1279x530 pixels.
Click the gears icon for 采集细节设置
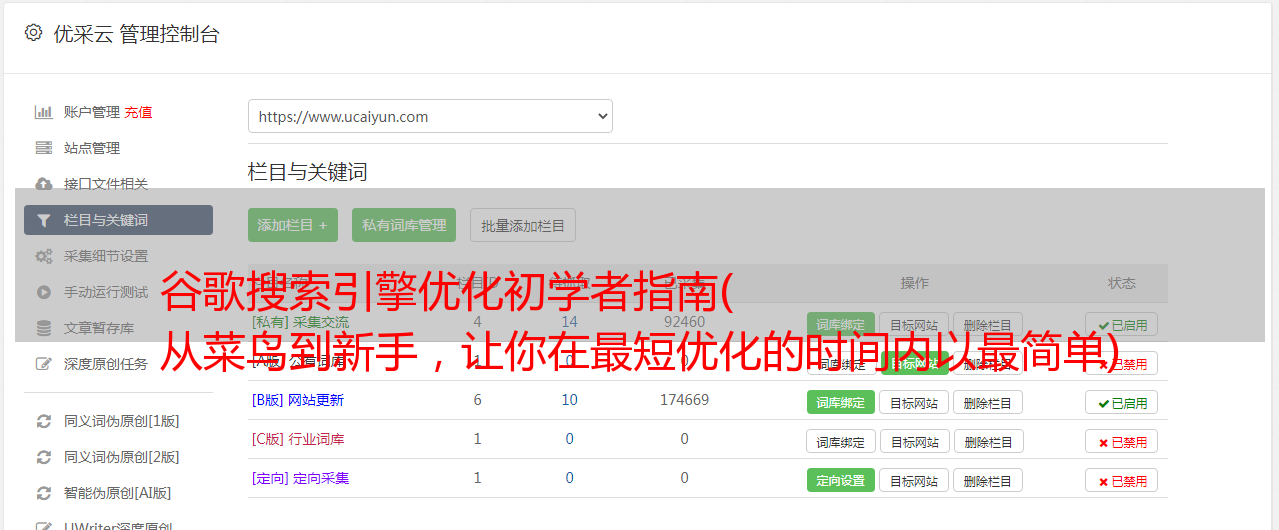click(44, 256)
